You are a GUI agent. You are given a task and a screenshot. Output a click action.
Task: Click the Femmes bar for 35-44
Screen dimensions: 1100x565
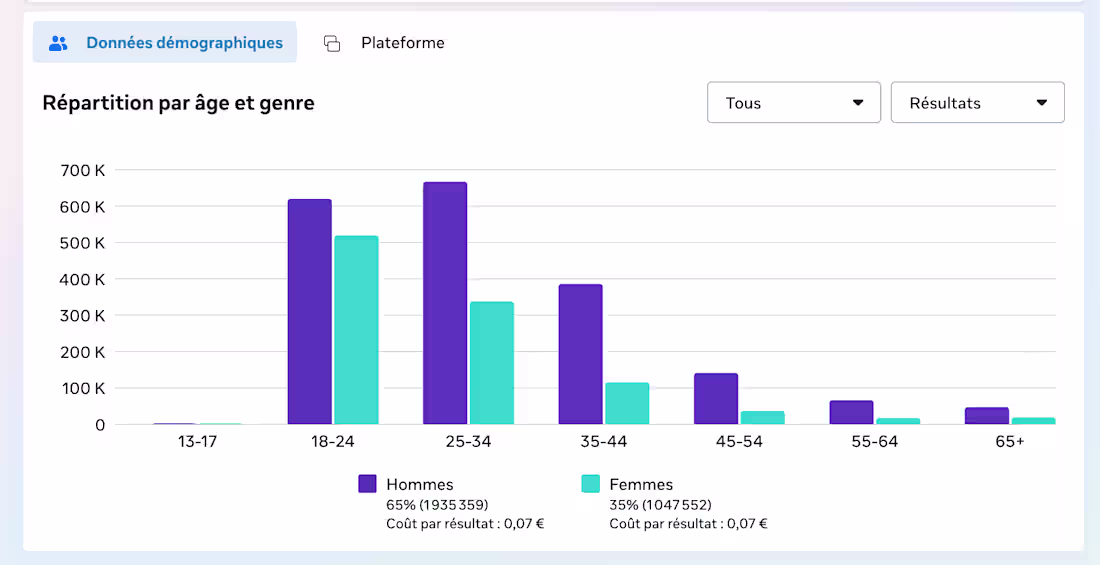pyautogui.click(x=627, y=404)
